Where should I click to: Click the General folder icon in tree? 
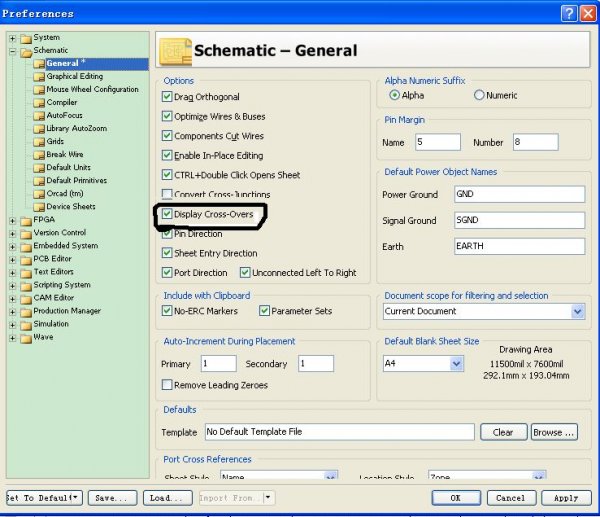click(39, 64)
